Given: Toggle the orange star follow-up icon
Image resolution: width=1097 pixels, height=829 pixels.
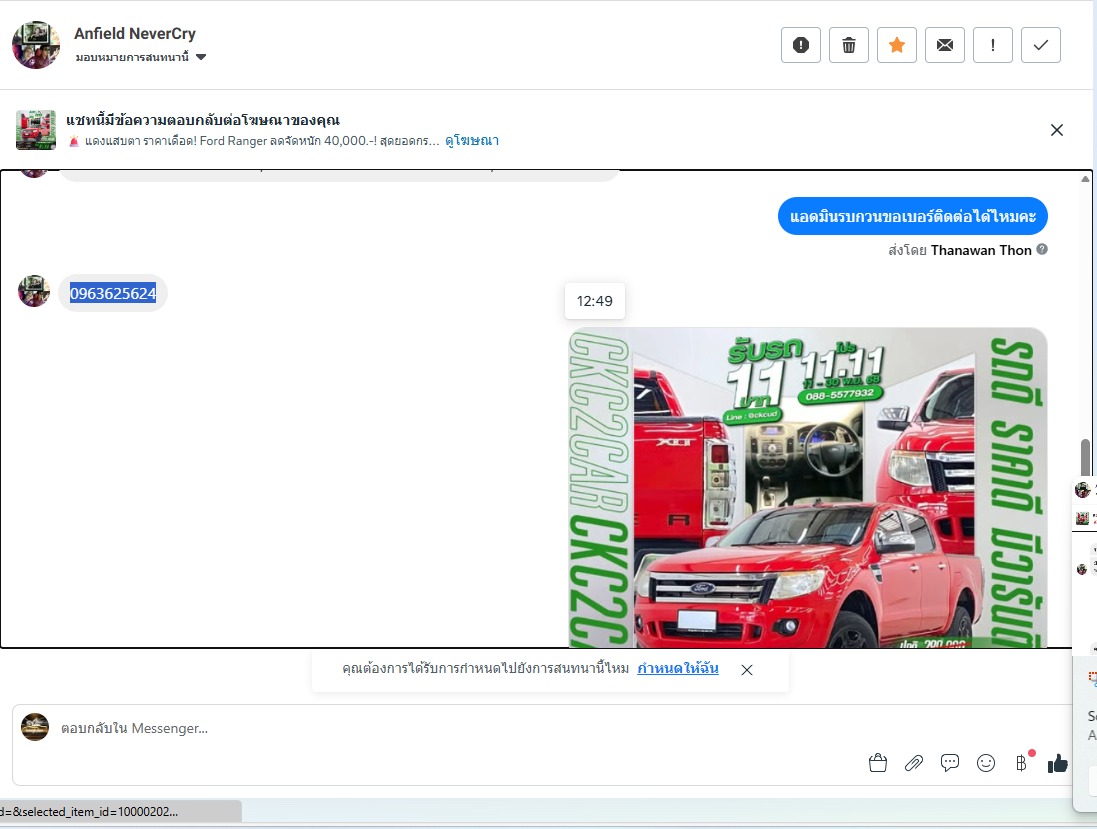Looking at the screenshot, I should 897,45.
